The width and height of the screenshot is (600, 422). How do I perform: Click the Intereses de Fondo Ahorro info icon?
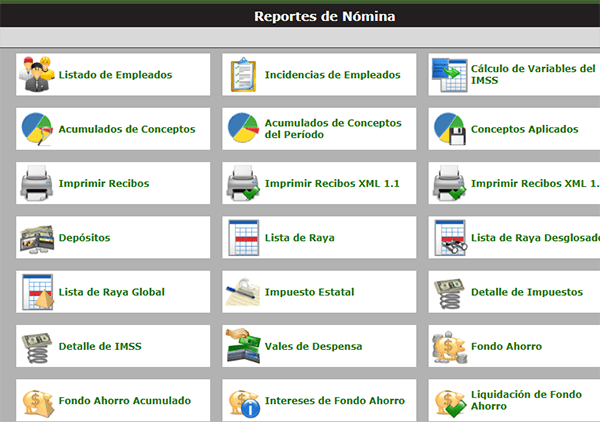pos(244,401)
